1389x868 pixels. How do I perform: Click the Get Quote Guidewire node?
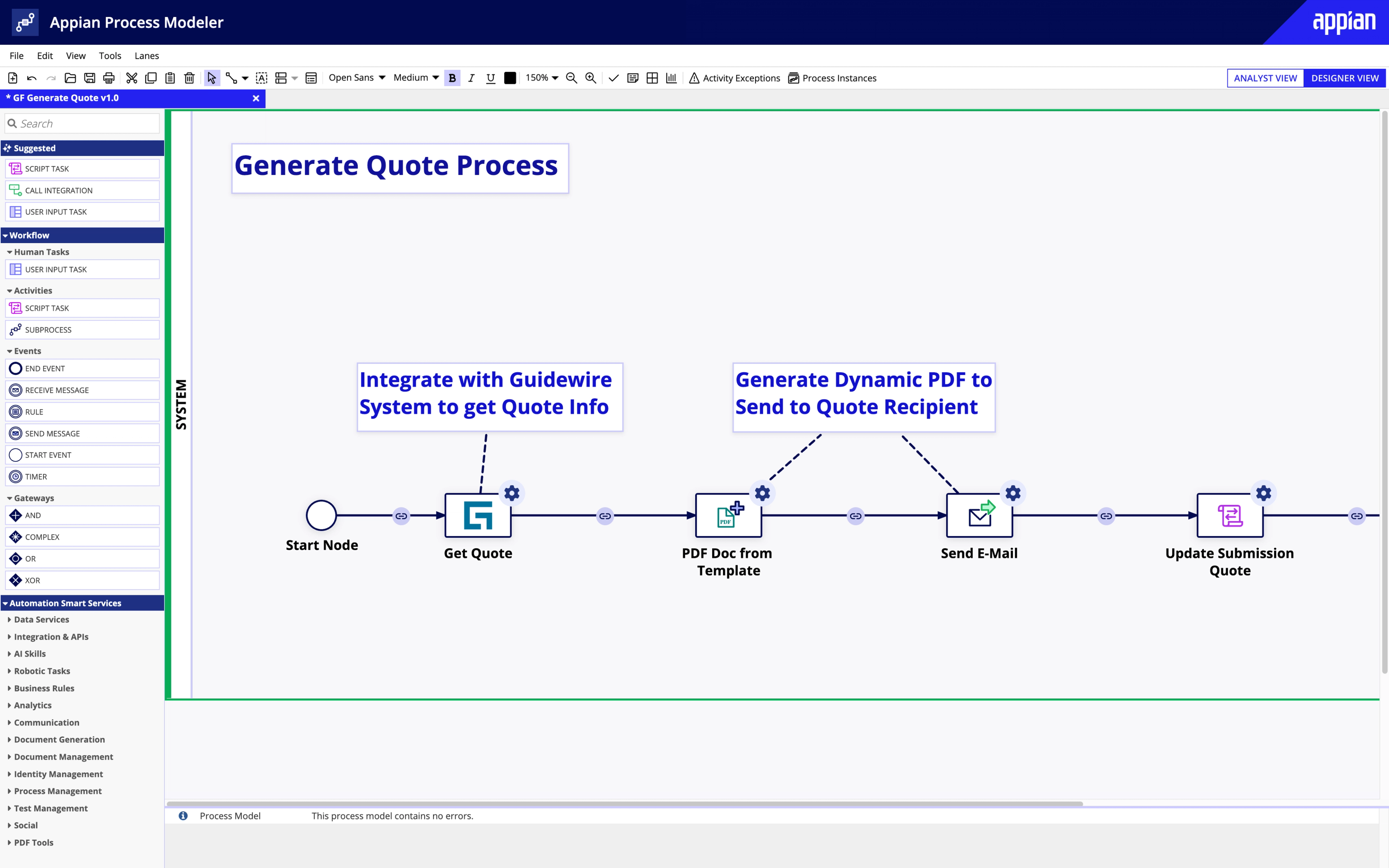[x=478, y=515]
